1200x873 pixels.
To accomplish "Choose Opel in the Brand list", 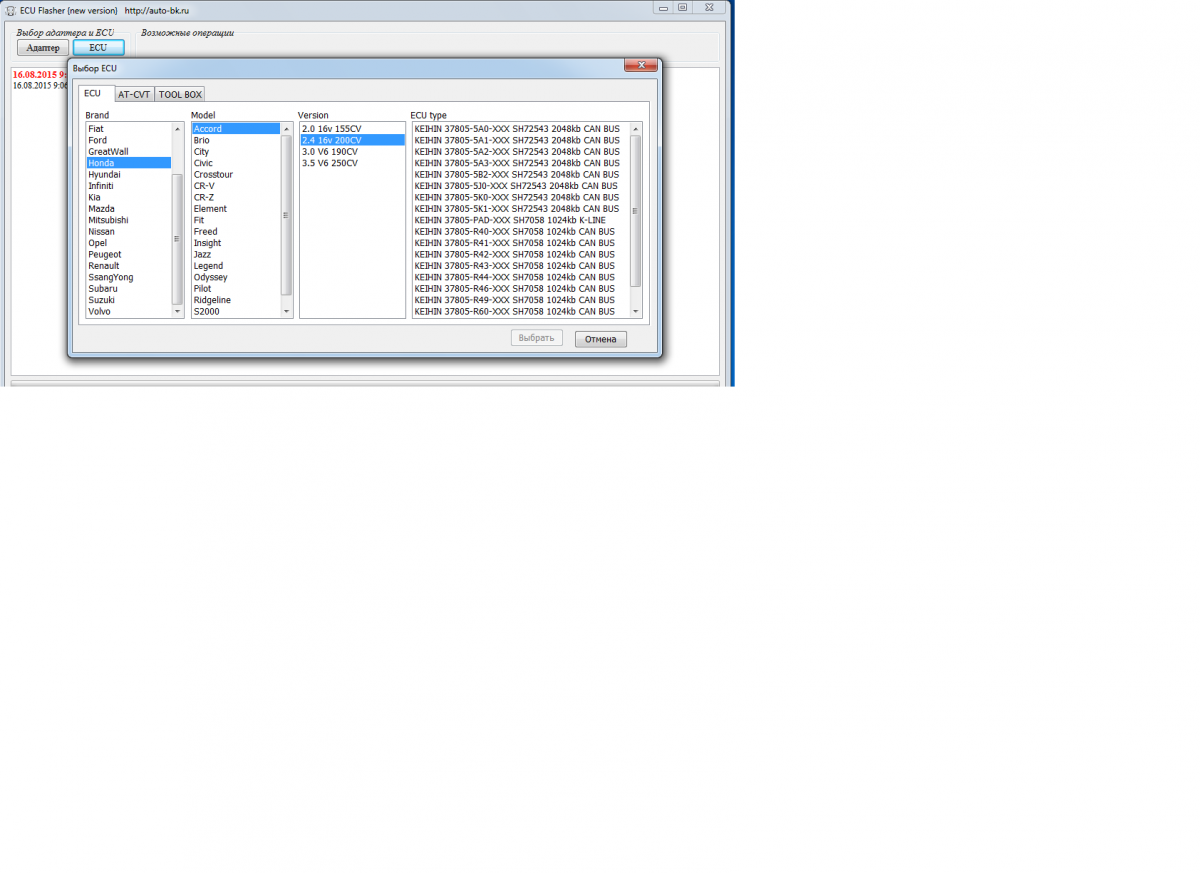I will pyautogui.click(x=128, y=243).
